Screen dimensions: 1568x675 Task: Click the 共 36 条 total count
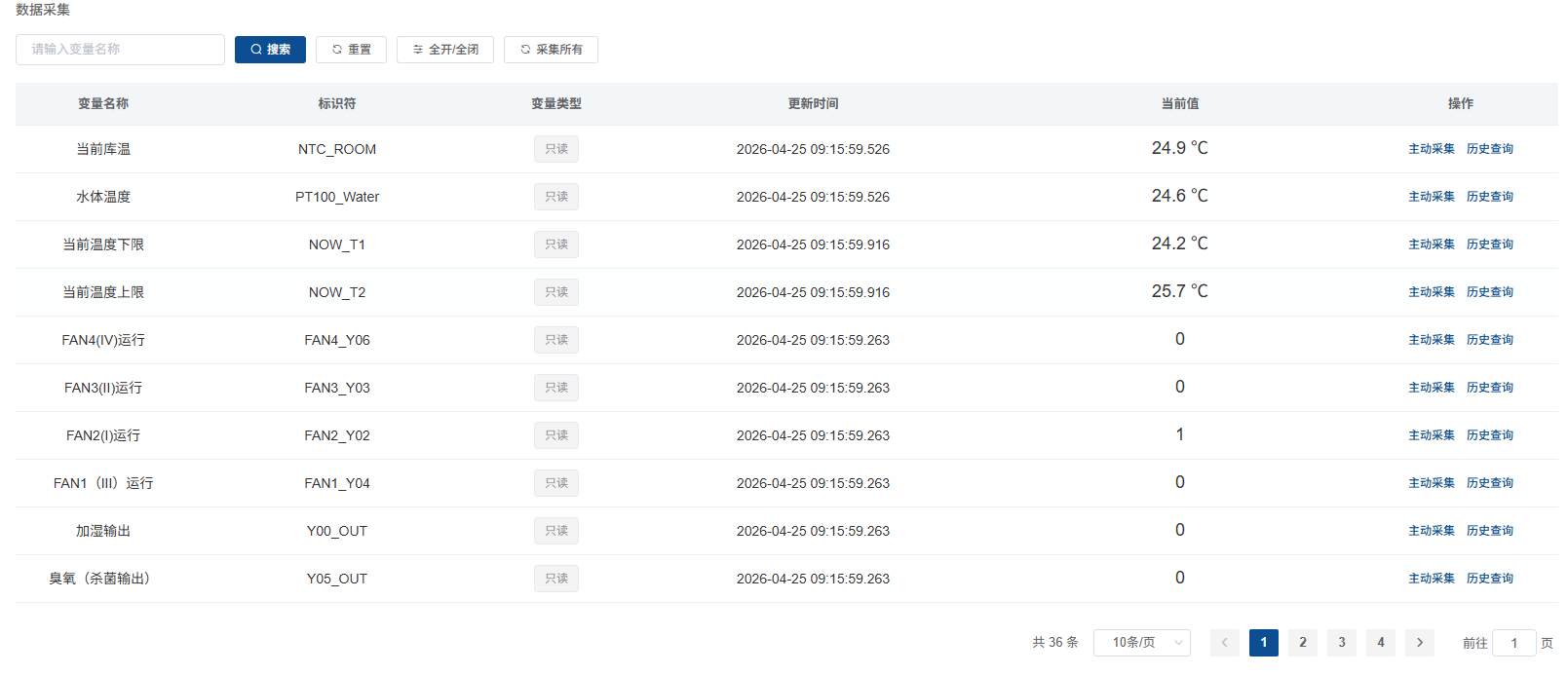pos(1055,643)
